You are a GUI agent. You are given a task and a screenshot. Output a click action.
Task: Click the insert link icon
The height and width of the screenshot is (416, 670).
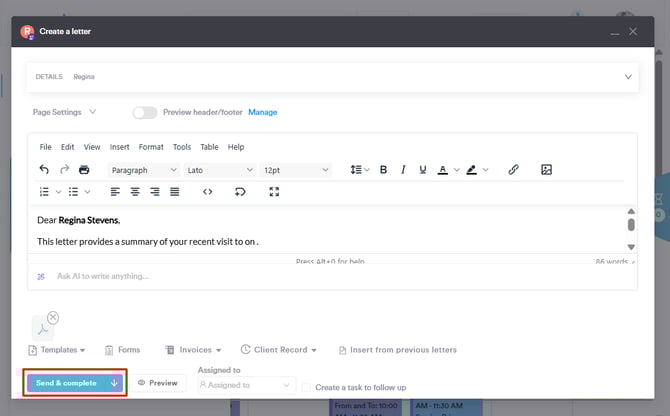(x=513, y=170)
